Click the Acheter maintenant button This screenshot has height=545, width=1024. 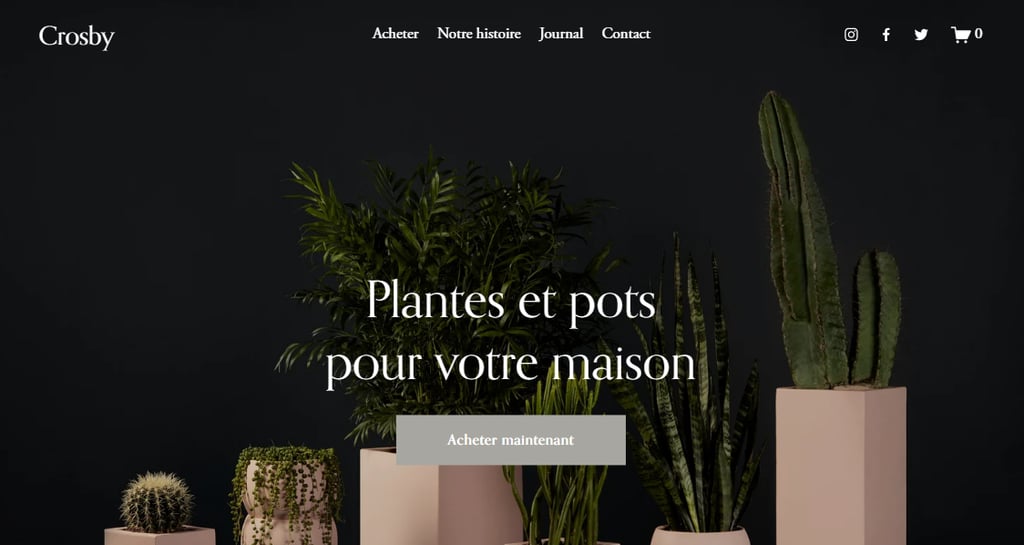point(511,440)
